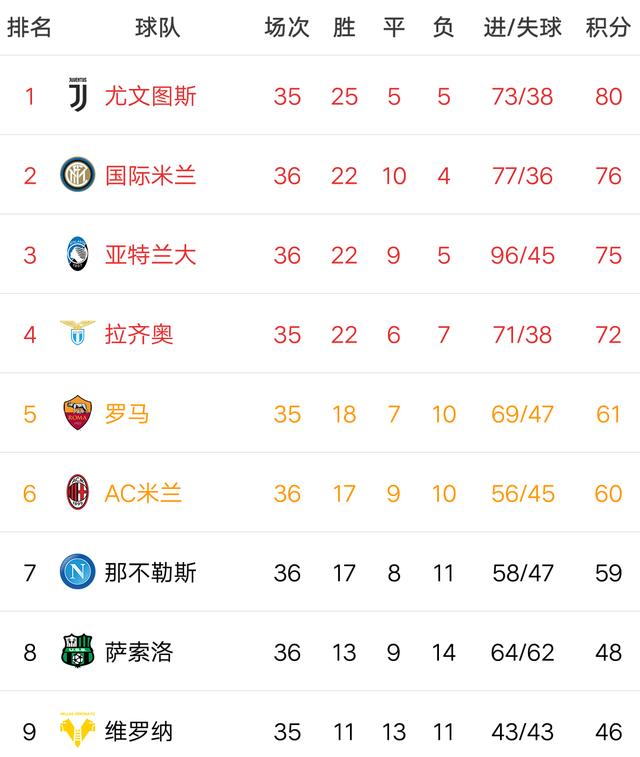Screen dimensions: 640x757
Task: Click the 积分 column header
Action: coord(608,27)
